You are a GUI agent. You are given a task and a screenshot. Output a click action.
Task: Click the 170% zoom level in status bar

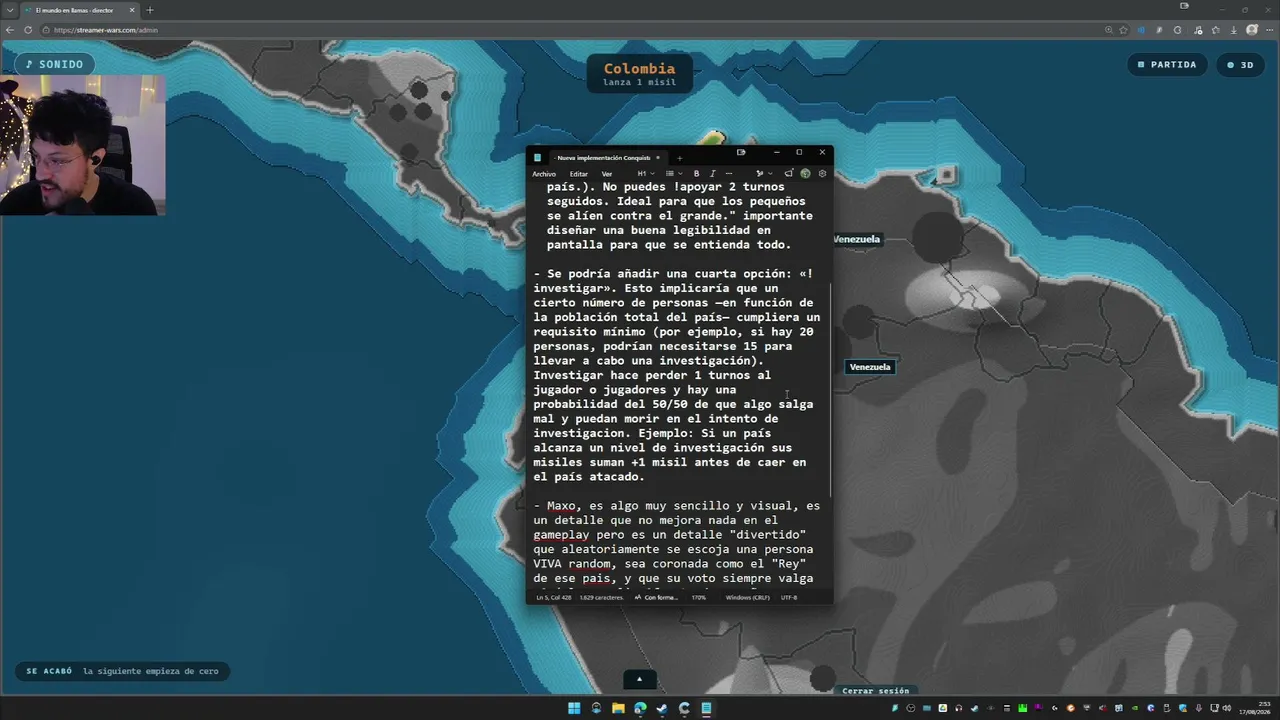tap(699, 597)
